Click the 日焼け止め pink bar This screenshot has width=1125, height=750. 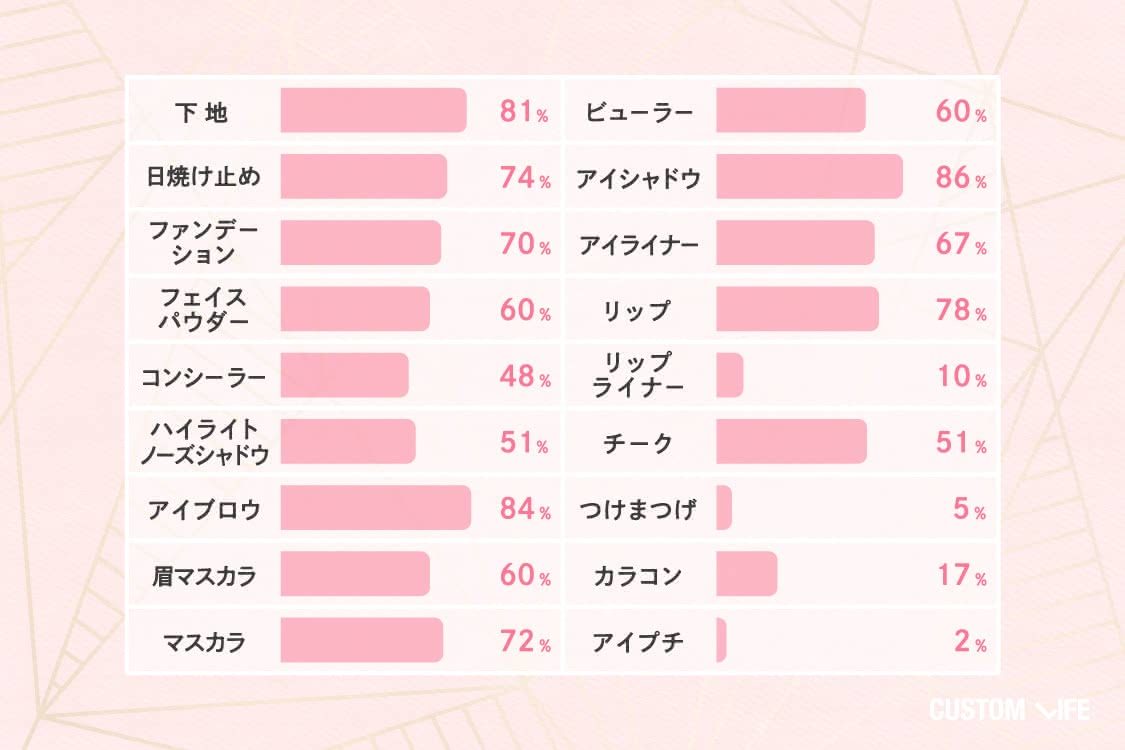point(364,177)
